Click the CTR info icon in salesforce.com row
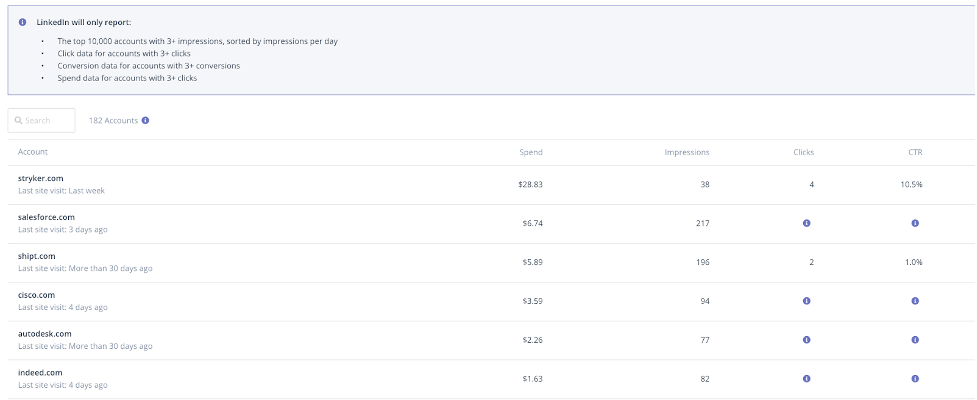The height and width of the screenshot is (400, 977). [x=915, y=223]
